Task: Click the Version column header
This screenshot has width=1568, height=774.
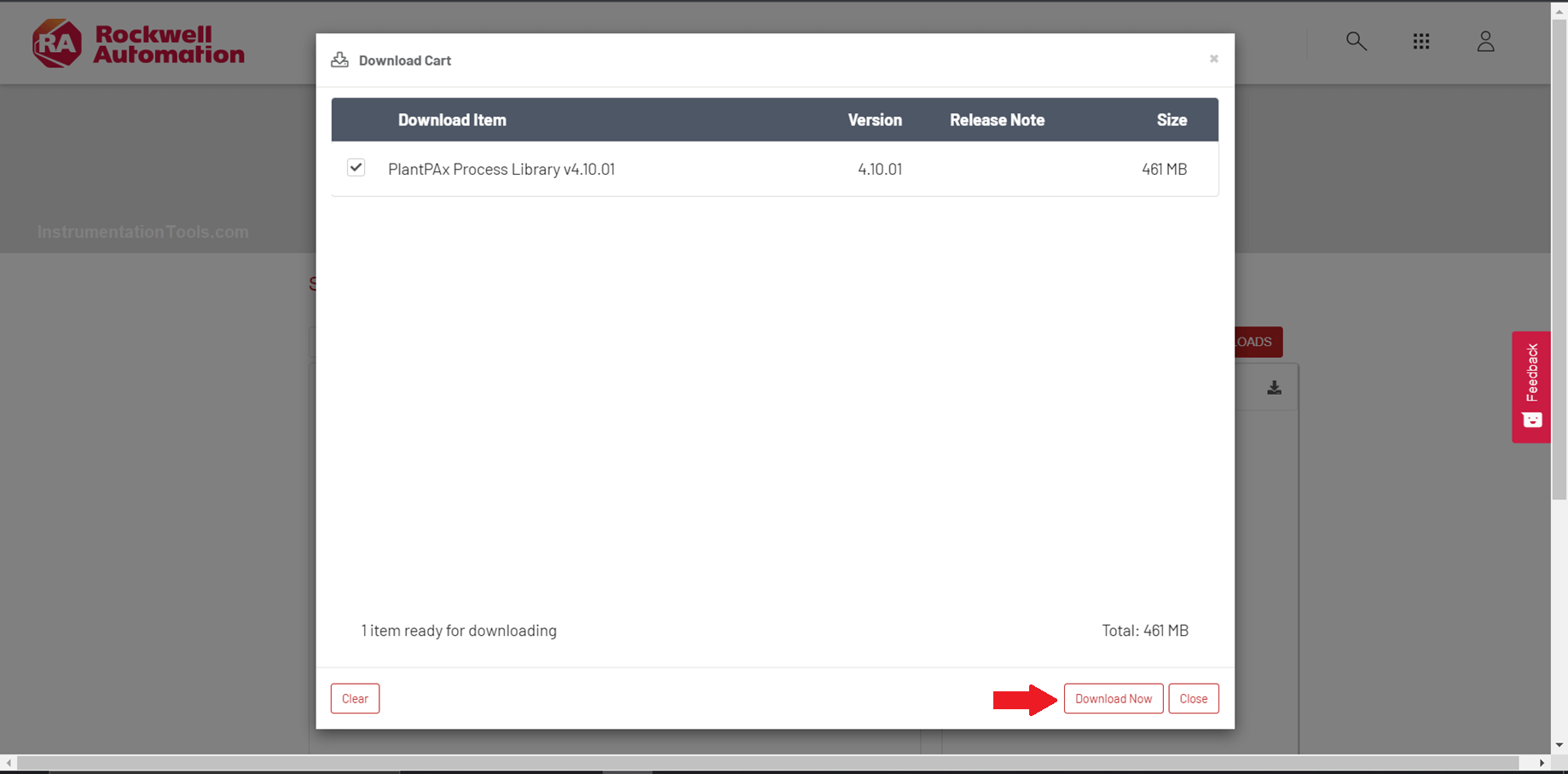Action: (x=875, y=120)
